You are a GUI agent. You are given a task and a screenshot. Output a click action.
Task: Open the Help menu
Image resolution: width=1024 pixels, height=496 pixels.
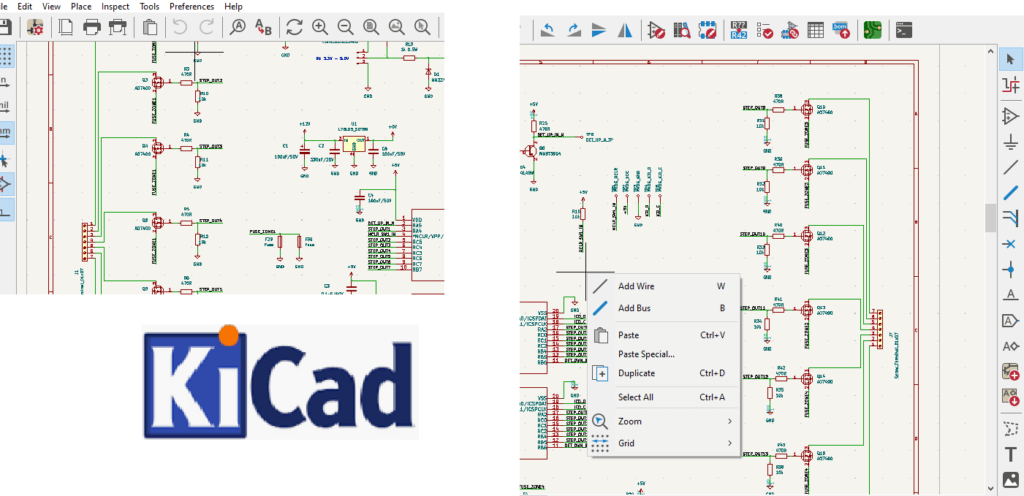[x=233, y=6]
